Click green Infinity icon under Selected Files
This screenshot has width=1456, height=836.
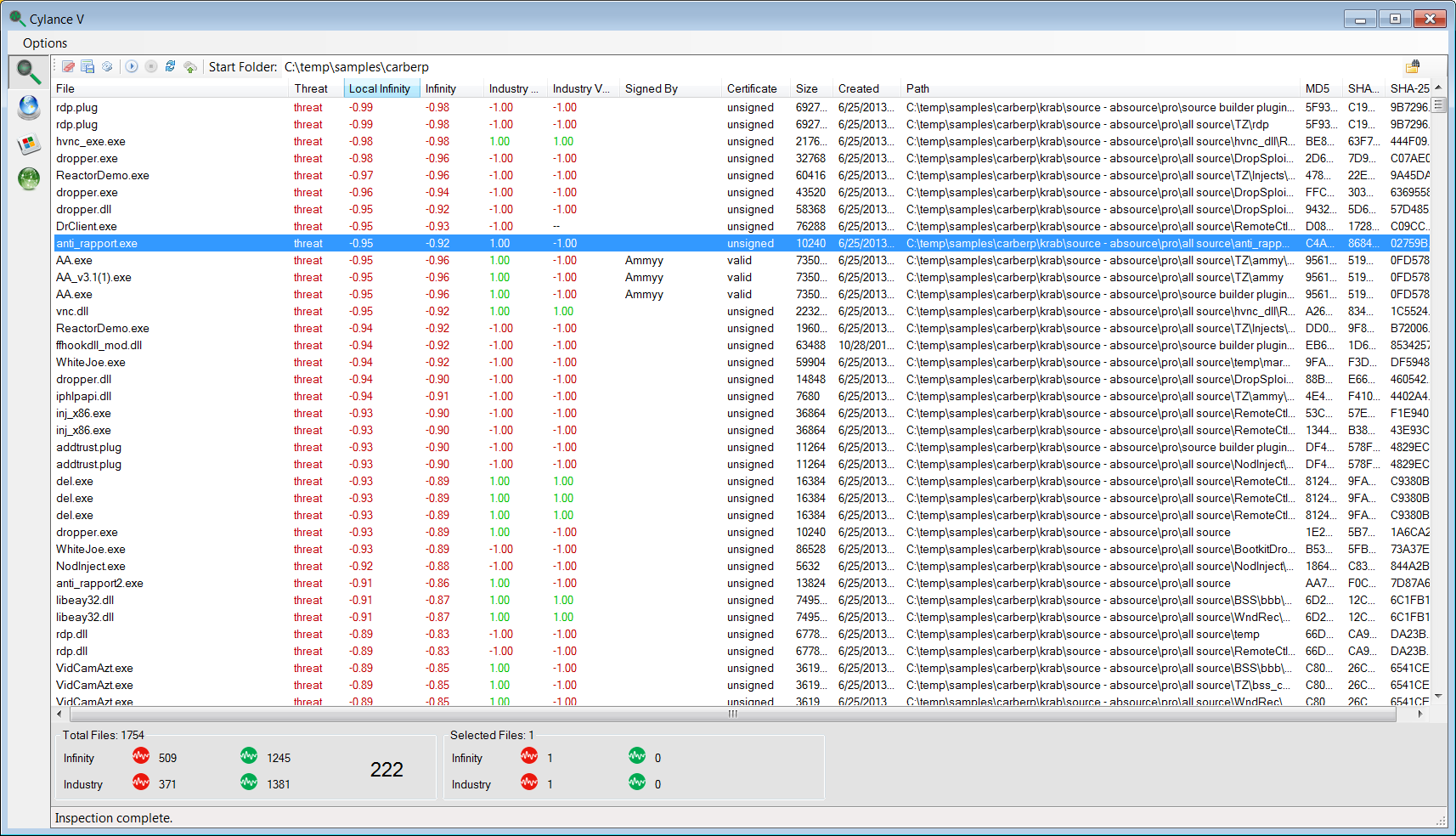pyautogui.click(x=637, y=755)
